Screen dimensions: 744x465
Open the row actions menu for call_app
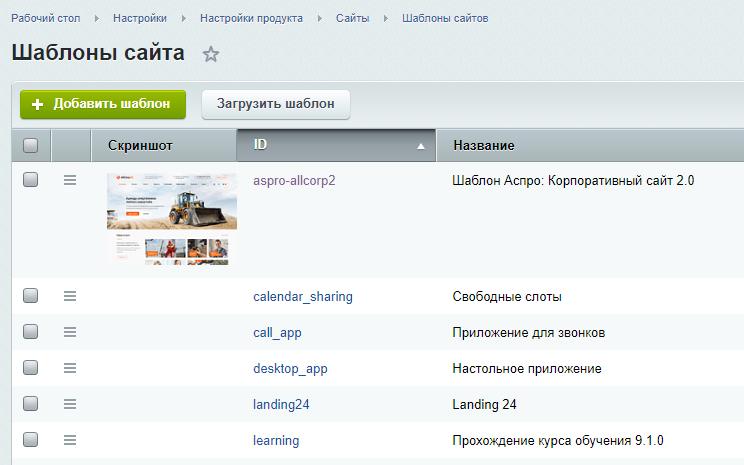click(x=70, y=332)
